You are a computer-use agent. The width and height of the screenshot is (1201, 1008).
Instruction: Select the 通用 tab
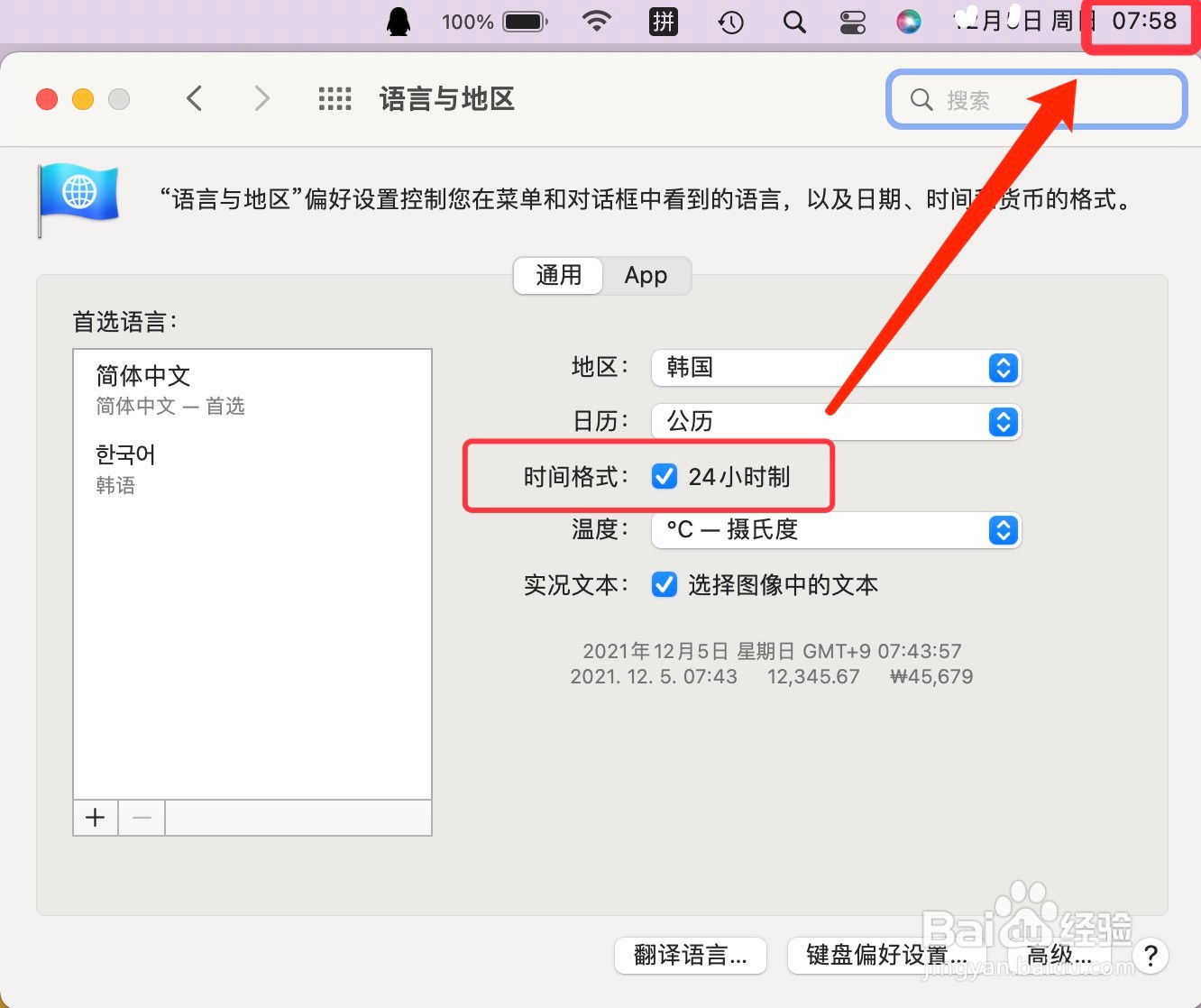pyautogui.click(x=557, y=276)
